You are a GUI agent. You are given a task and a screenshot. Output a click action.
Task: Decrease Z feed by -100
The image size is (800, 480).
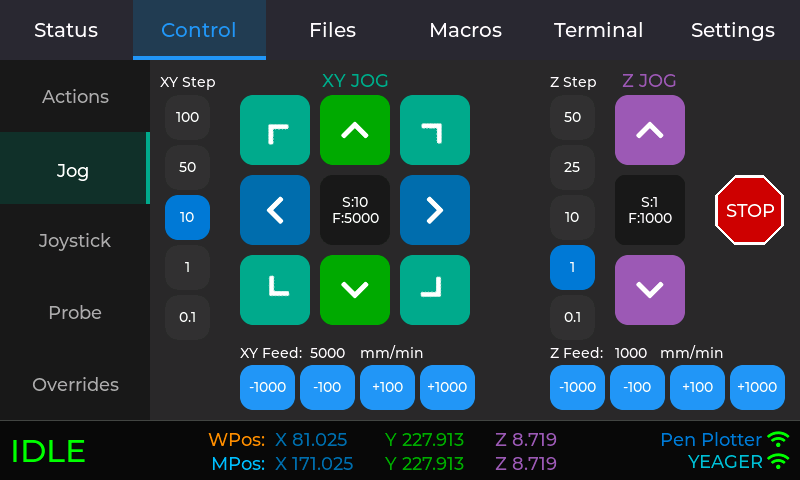pos(637,387)
